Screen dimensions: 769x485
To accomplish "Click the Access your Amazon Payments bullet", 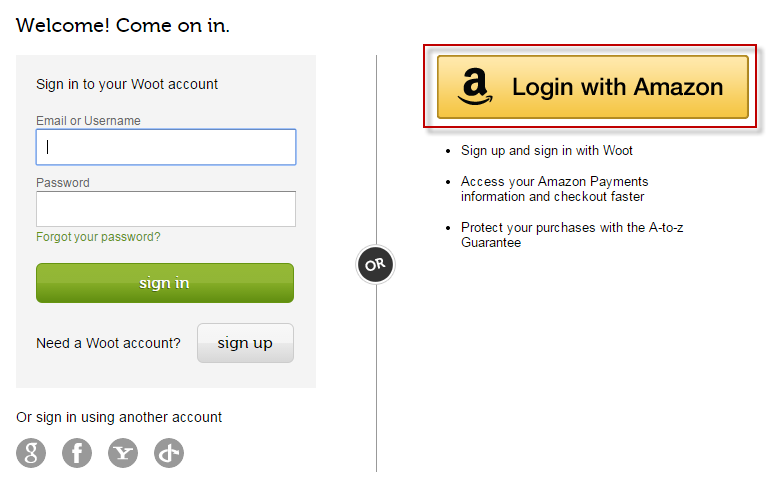I will tap(554, 189).
